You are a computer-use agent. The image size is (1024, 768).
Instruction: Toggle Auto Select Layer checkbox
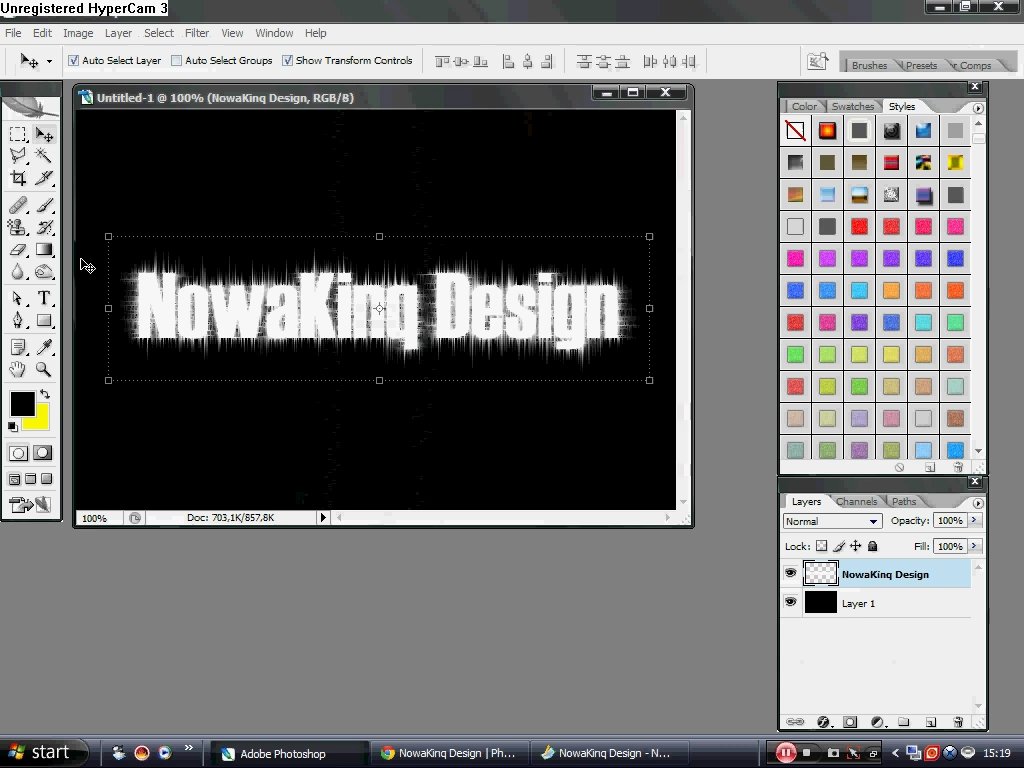coord(73,60)
